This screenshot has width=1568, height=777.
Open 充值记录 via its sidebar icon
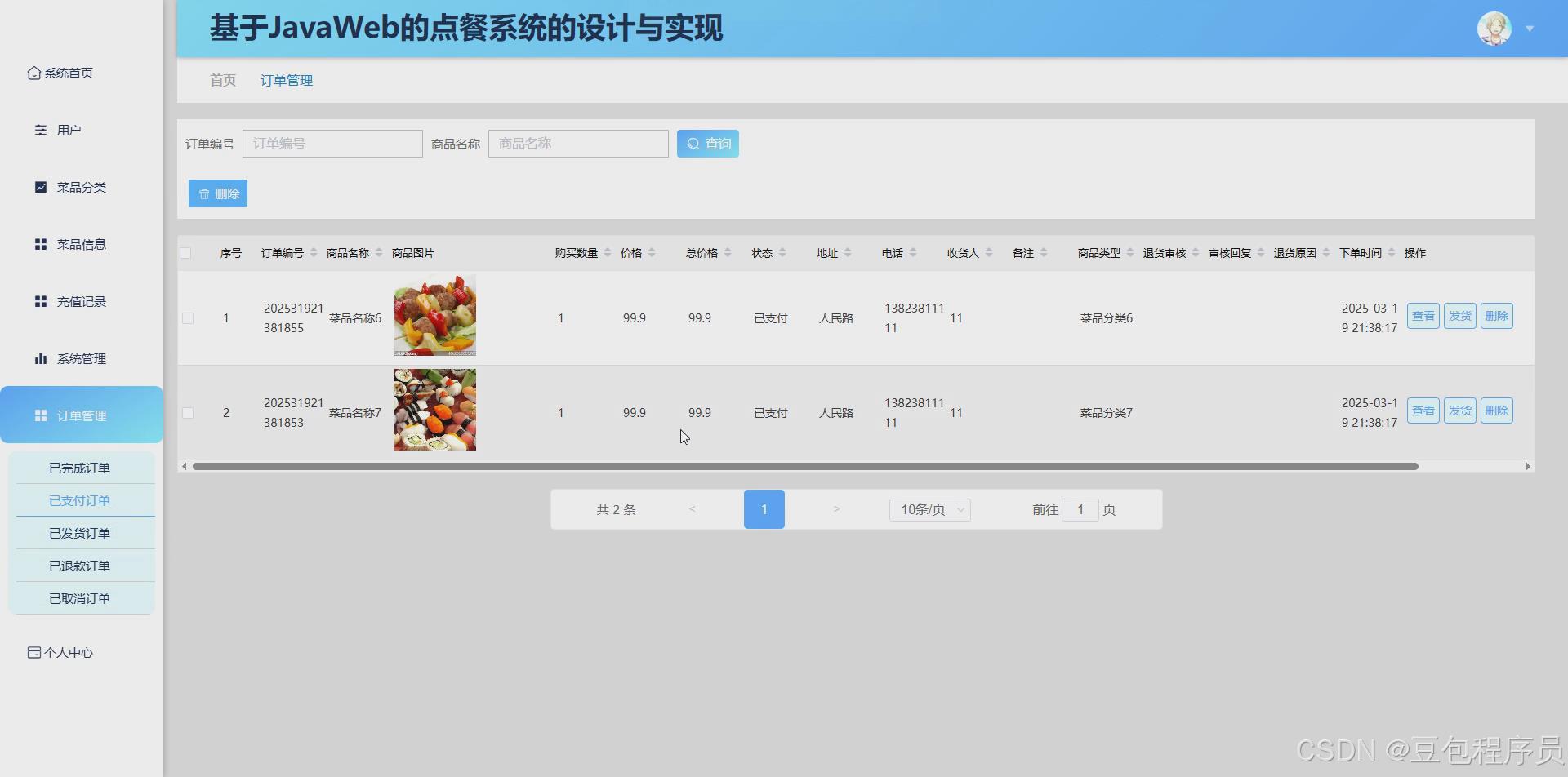coord(40,300)
